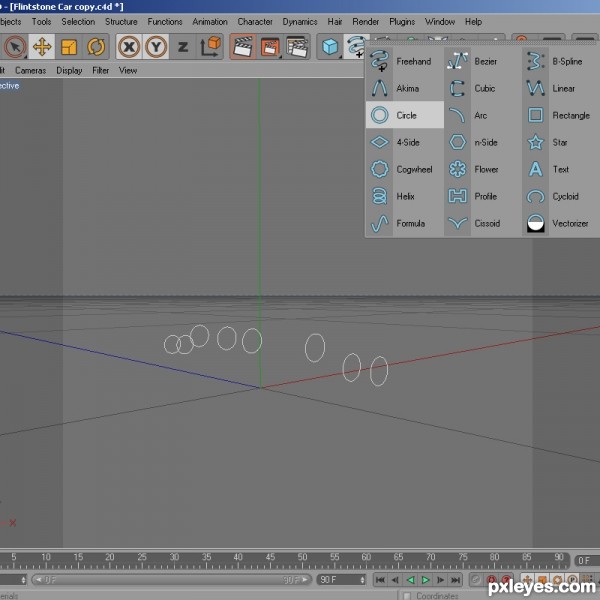600x600 pixels.
Task: Step forward one frame
Action: pyautogui.click(x=440, y=580)
